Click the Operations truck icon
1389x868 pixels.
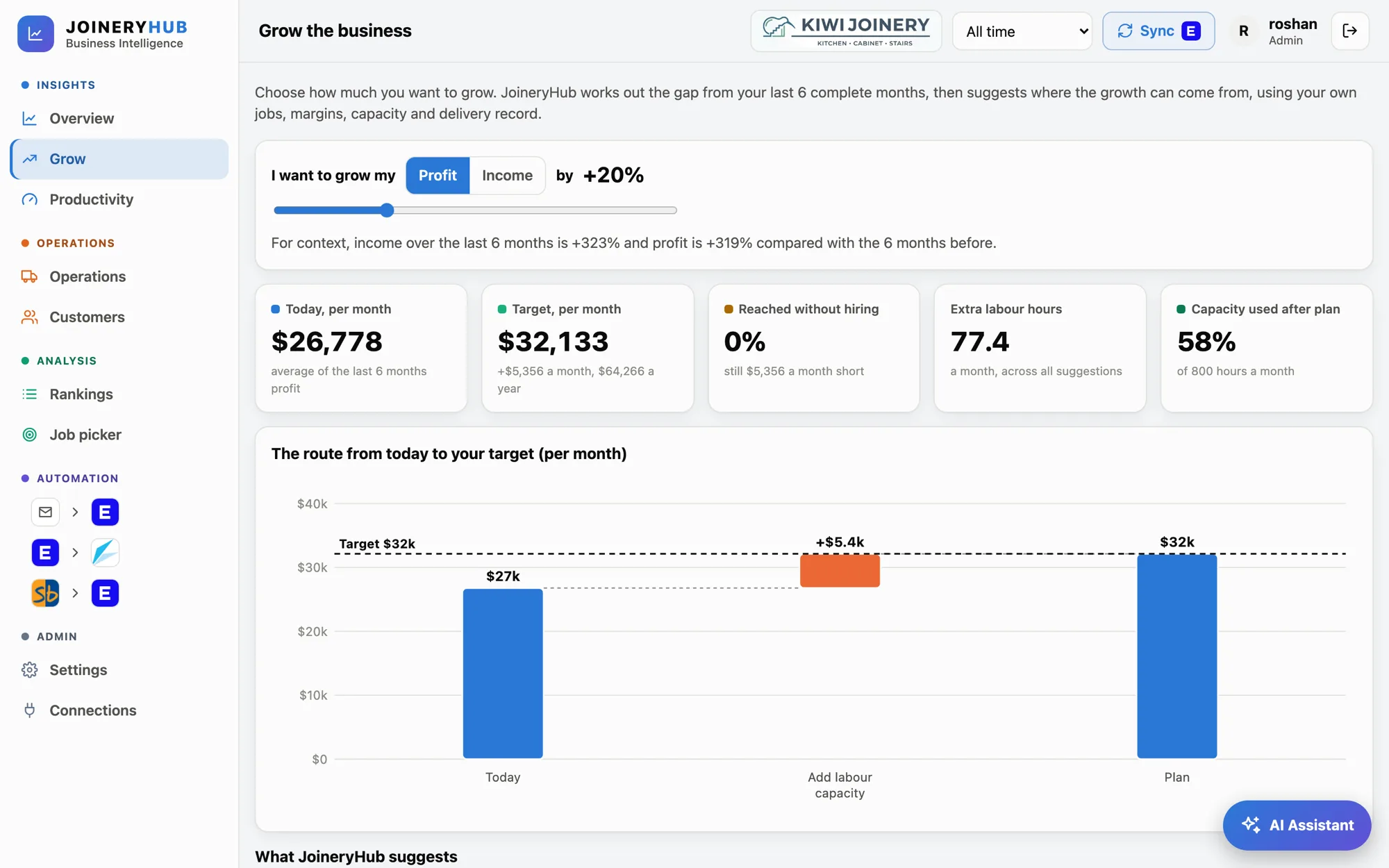pyautogui.click(x=29, y=277)
